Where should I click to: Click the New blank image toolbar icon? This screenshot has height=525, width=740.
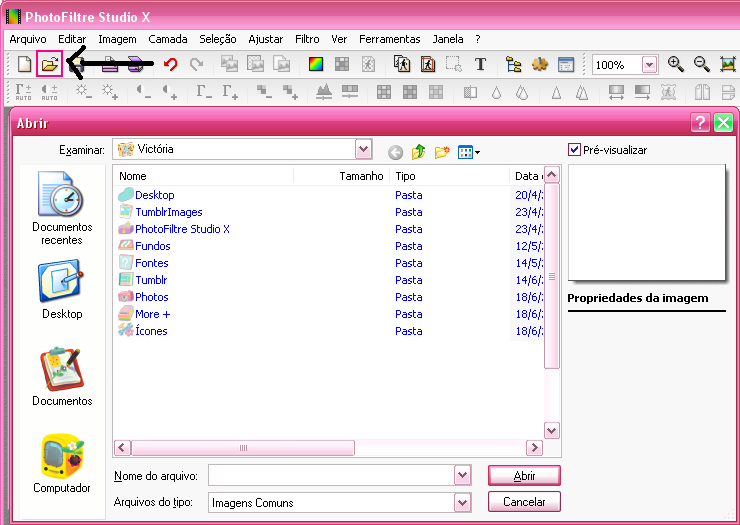point(24,64)
